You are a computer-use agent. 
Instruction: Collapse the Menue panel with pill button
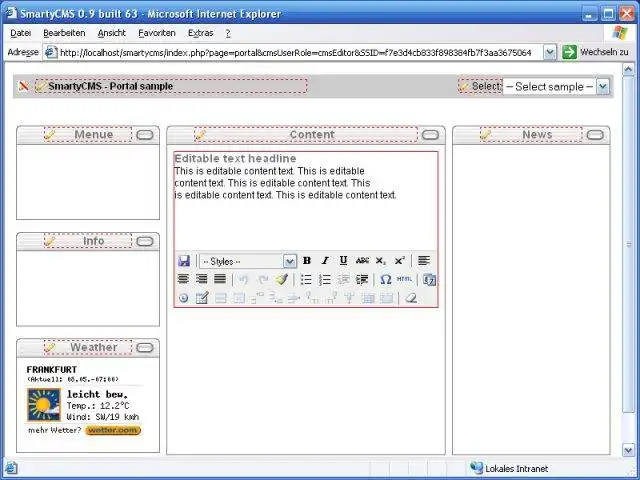click(x=144, y=135)
